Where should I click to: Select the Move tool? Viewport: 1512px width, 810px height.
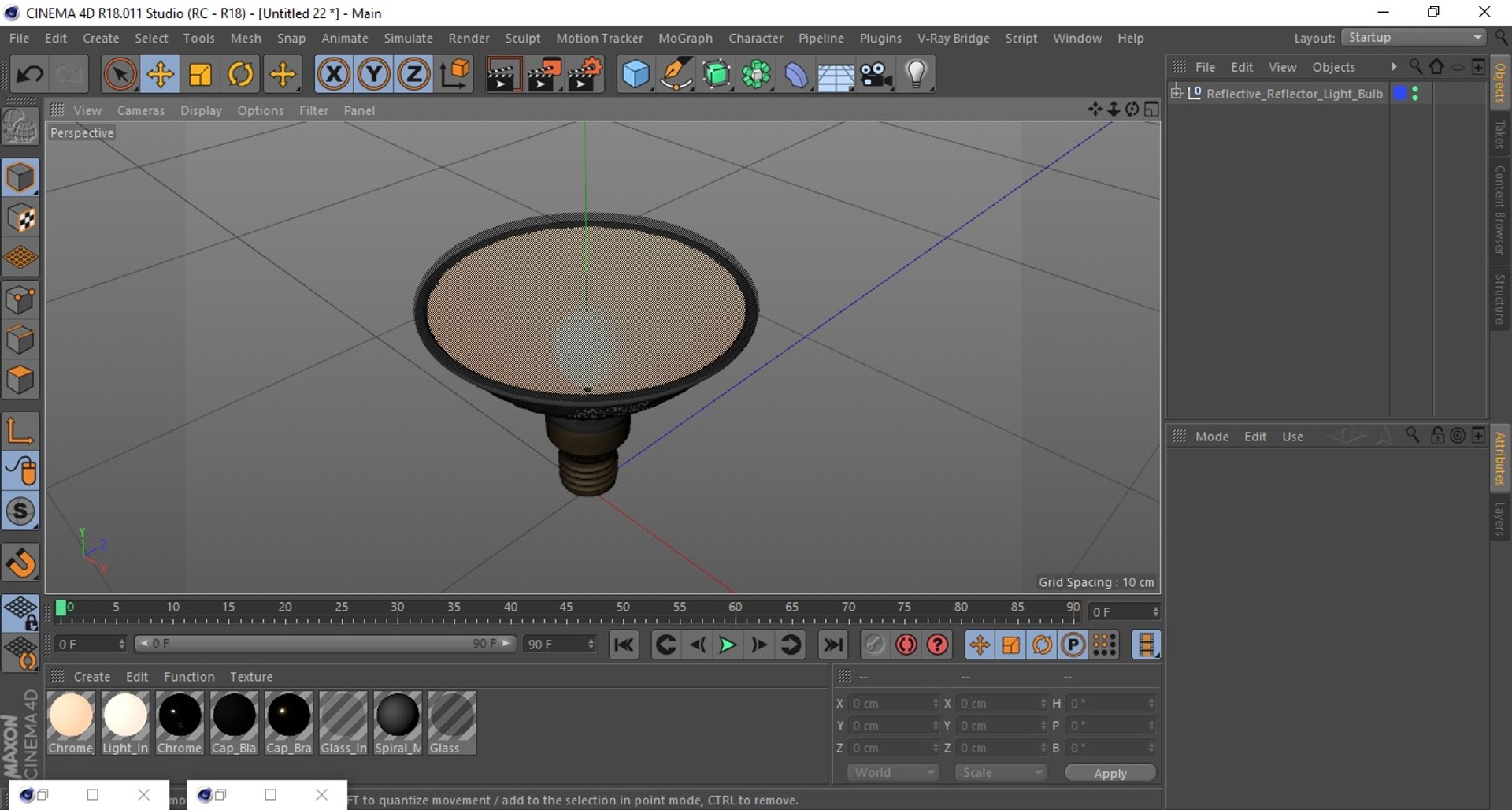[x=160, y=75]
